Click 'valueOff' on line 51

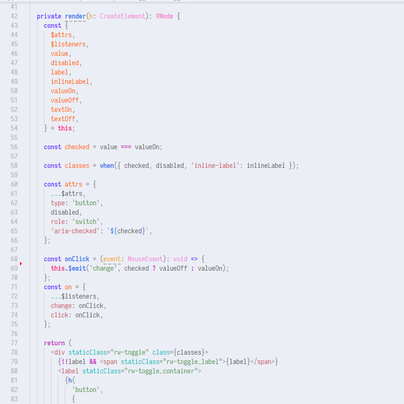65,100
